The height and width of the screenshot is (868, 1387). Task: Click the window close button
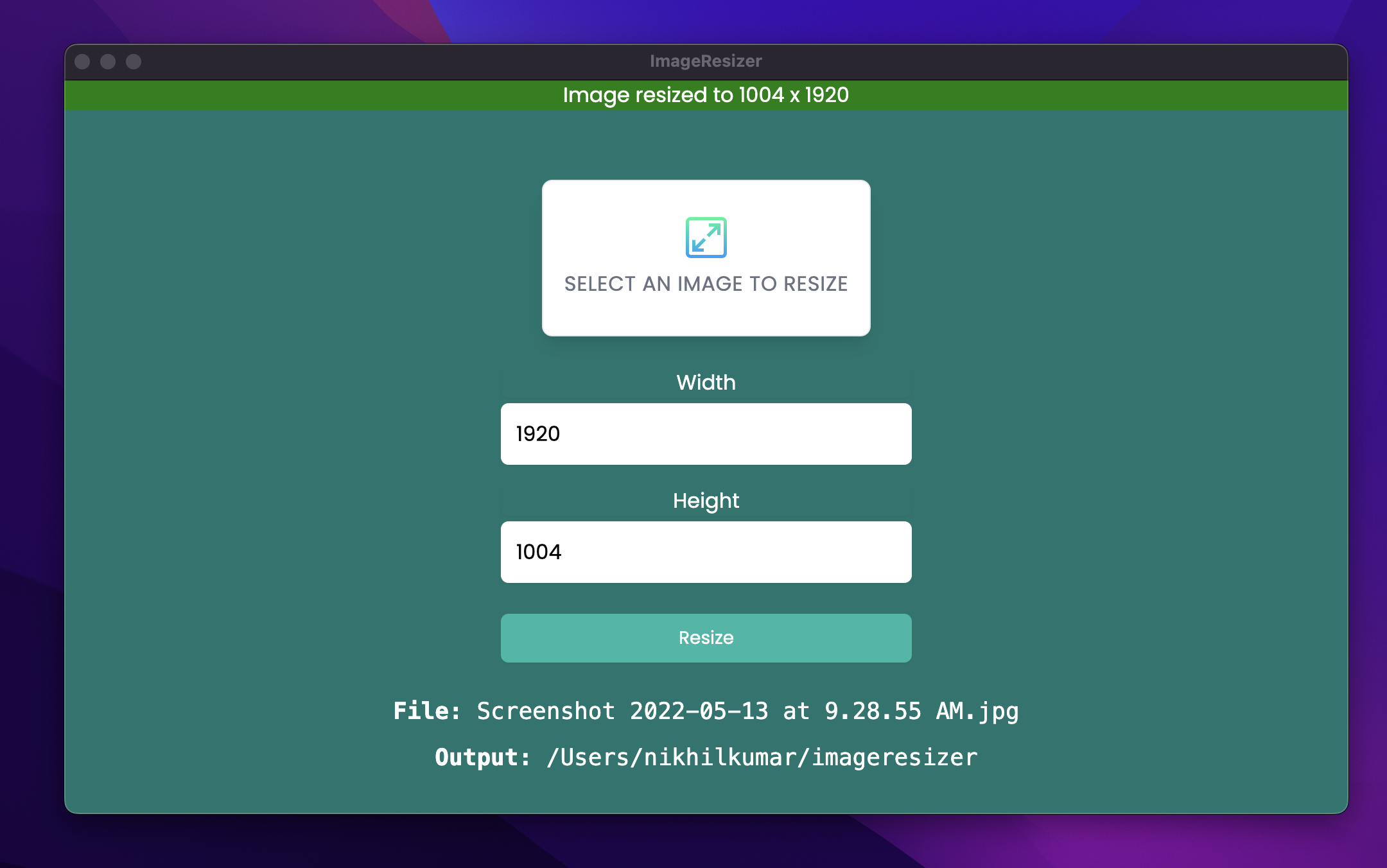[x=82, y=62]
